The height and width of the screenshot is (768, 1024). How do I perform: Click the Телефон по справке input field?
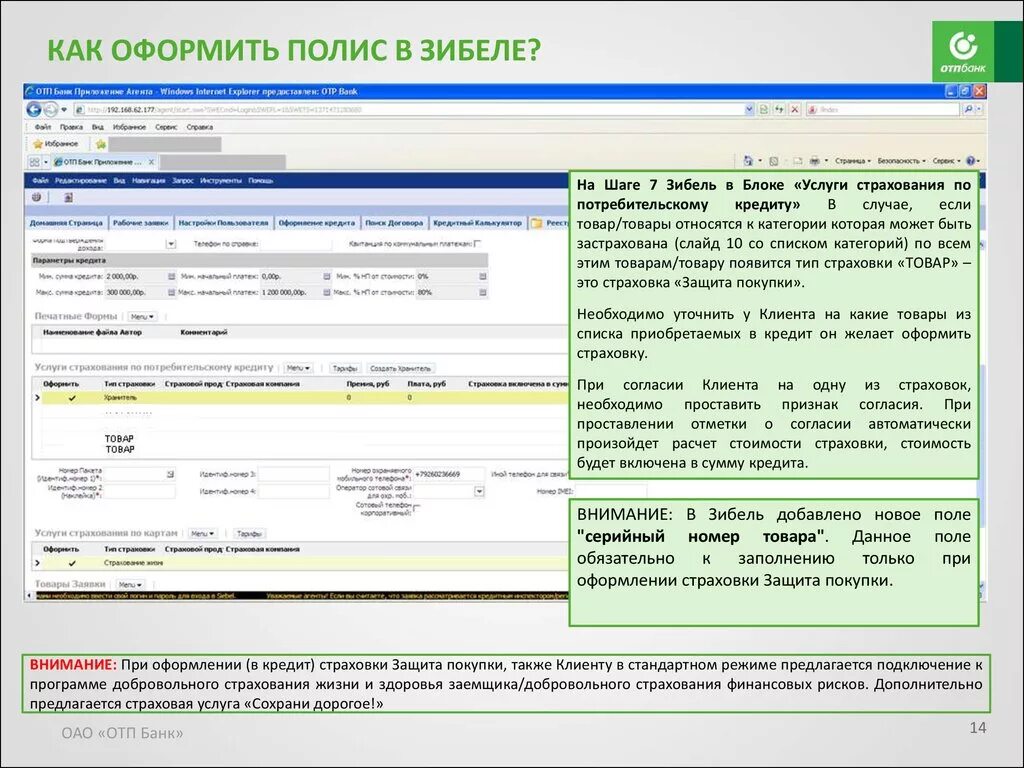point(296,244)
